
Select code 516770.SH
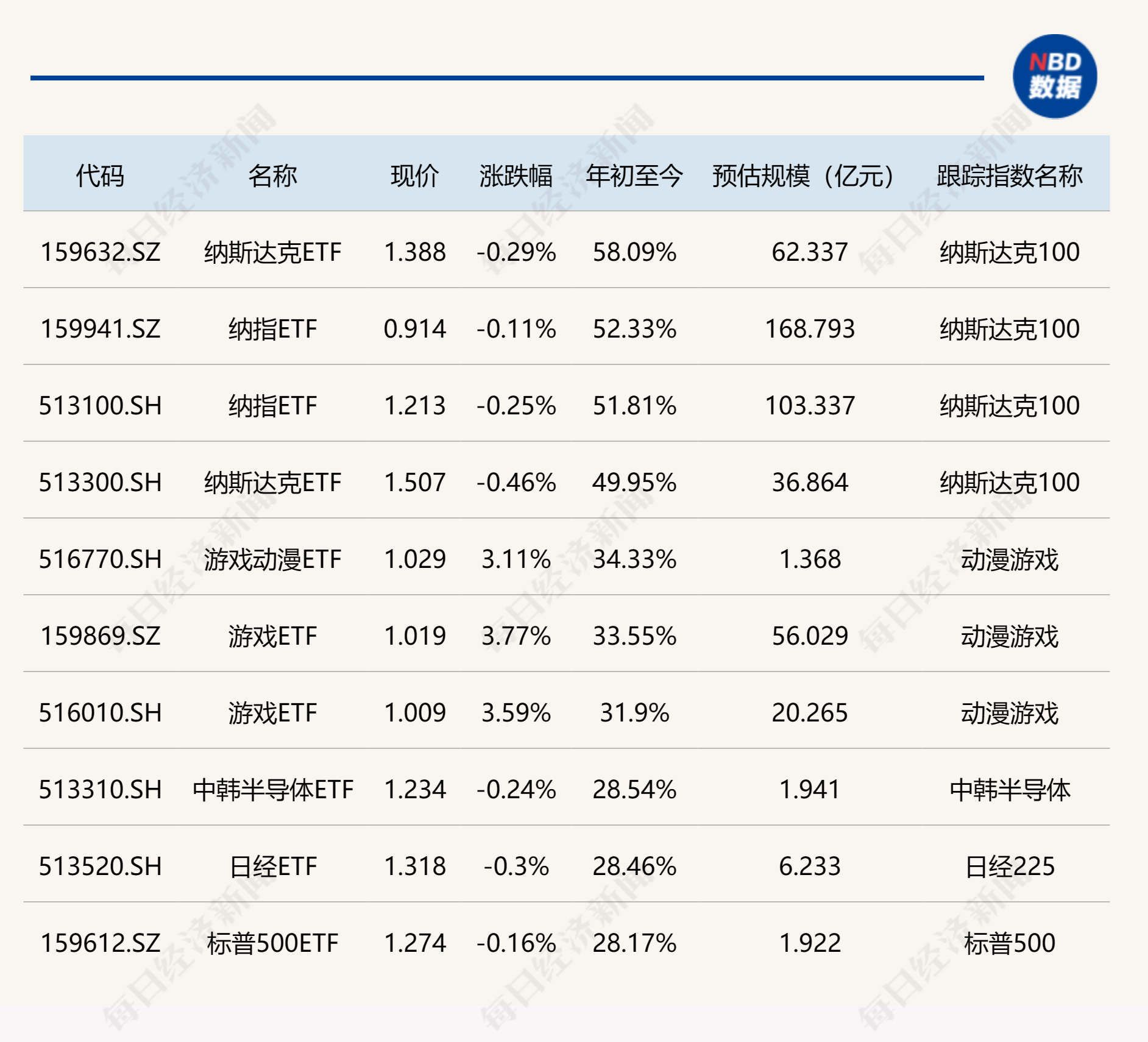[100, 559]
